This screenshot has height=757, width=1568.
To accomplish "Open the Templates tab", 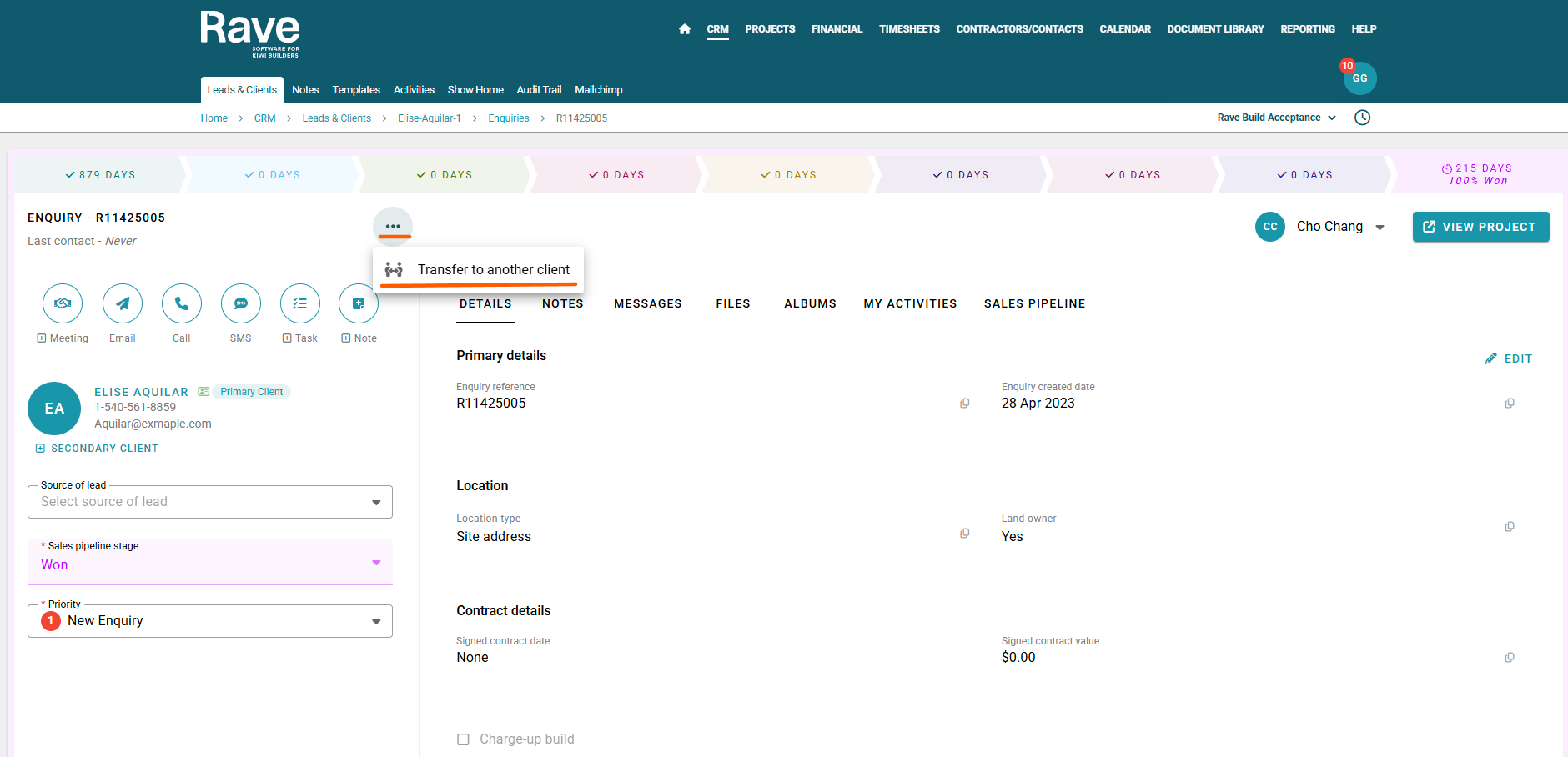I will (x=356, y=90).
